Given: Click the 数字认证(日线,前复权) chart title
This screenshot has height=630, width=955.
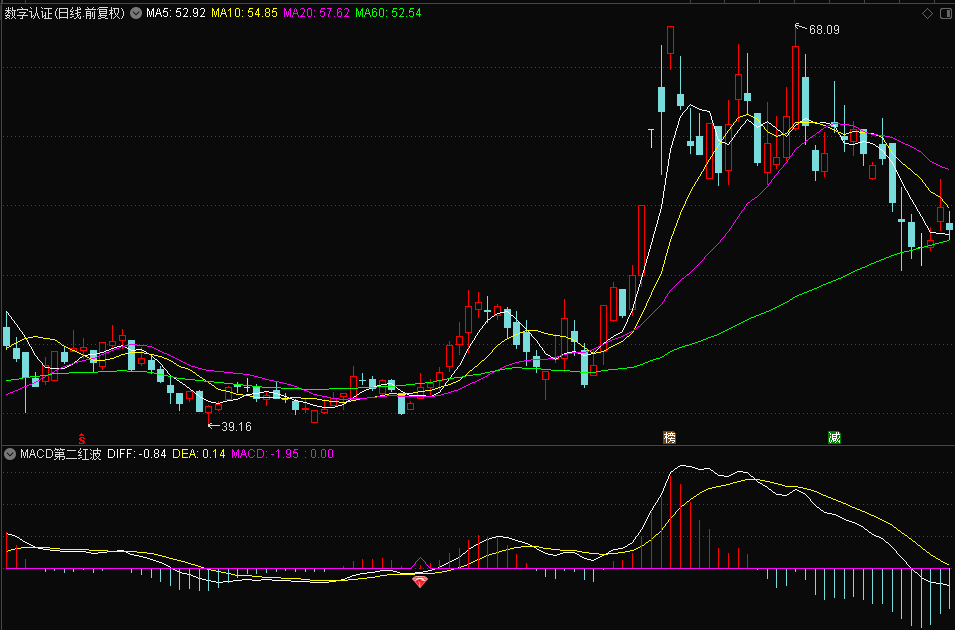Looking at the screenshot, I should coord(65,14).
